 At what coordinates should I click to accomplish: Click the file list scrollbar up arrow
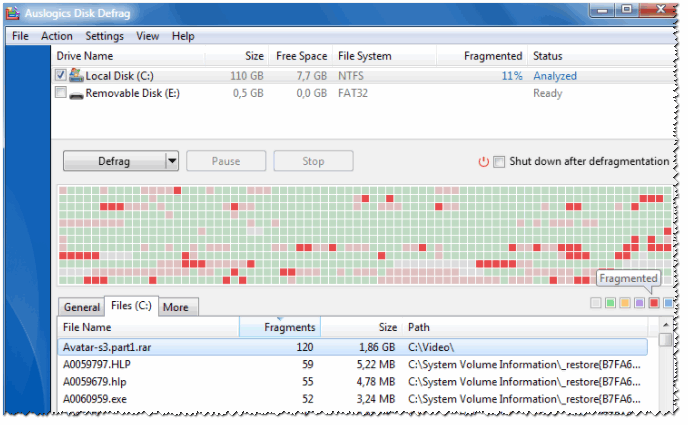pos(666,325)
